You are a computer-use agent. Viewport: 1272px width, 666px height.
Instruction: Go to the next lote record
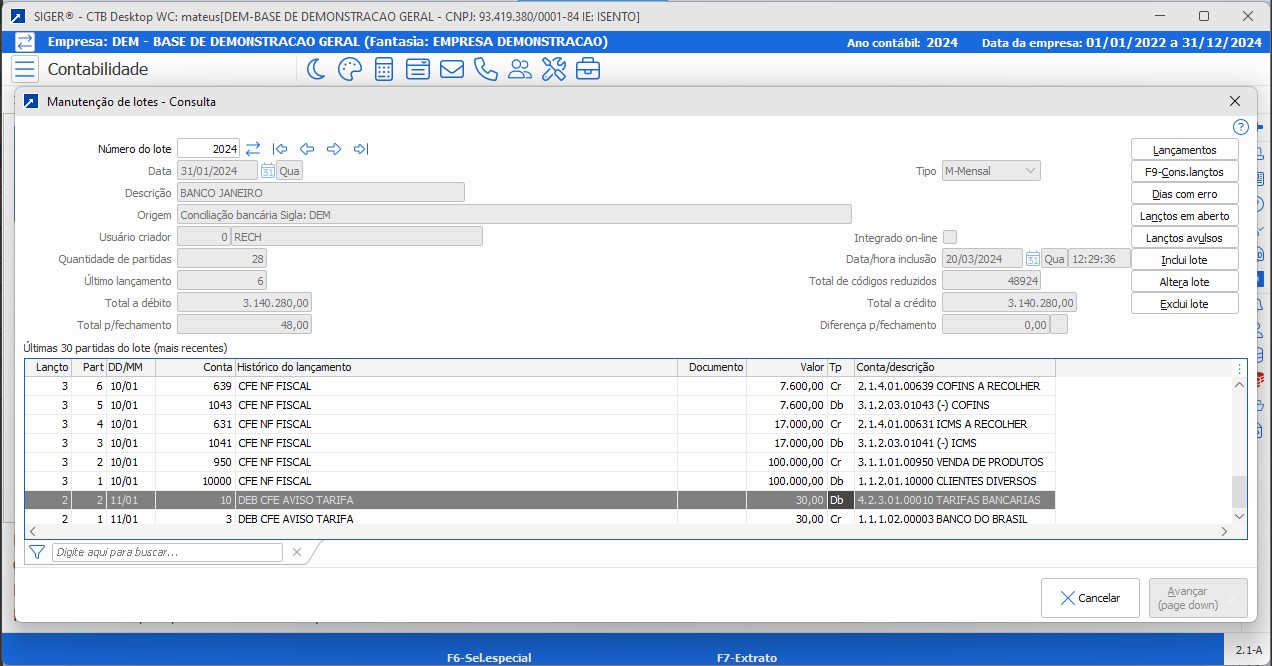(334, 149)
